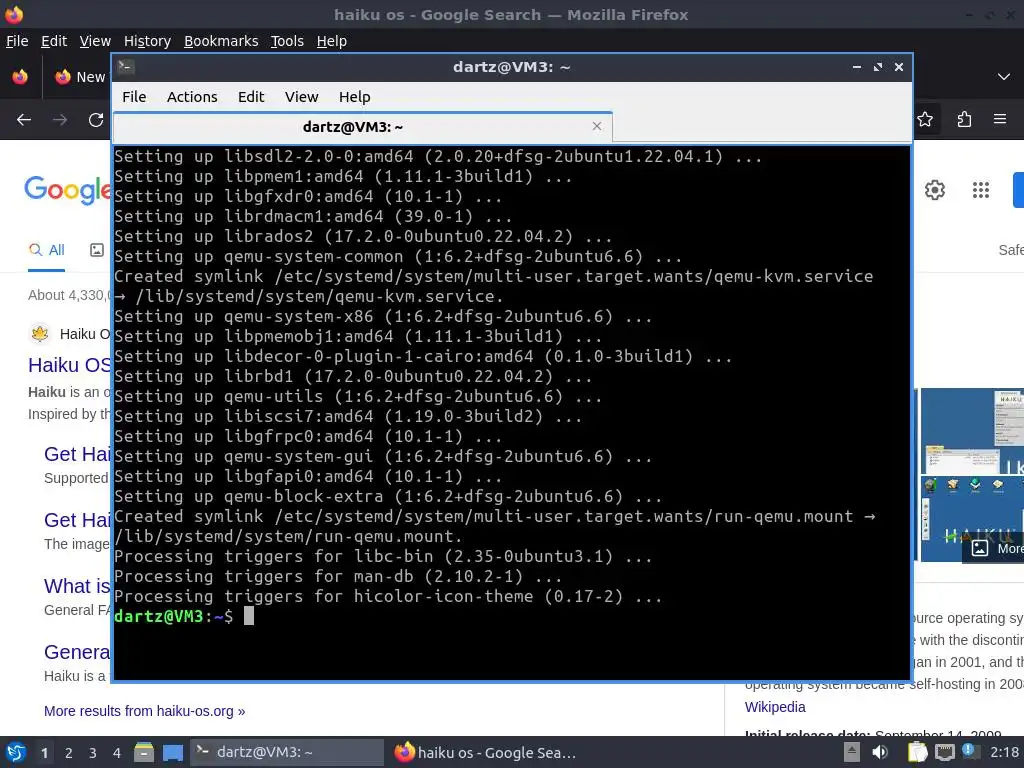1024x768 pixels.
Task: Open the terminal Actions menu
Action: (192, 97)
